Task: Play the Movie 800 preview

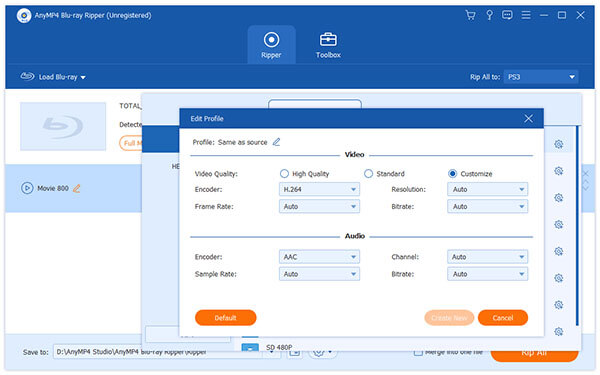Action: (27, 188)
